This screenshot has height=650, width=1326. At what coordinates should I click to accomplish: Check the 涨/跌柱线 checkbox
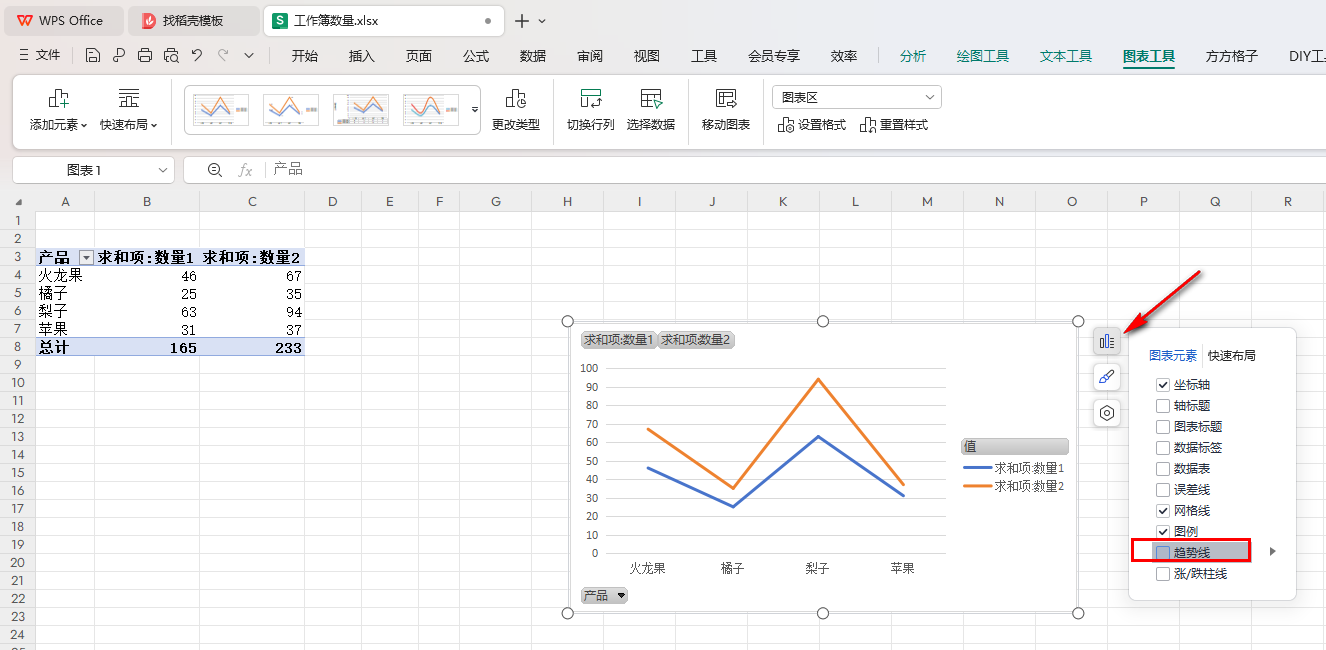(1163, 574)
